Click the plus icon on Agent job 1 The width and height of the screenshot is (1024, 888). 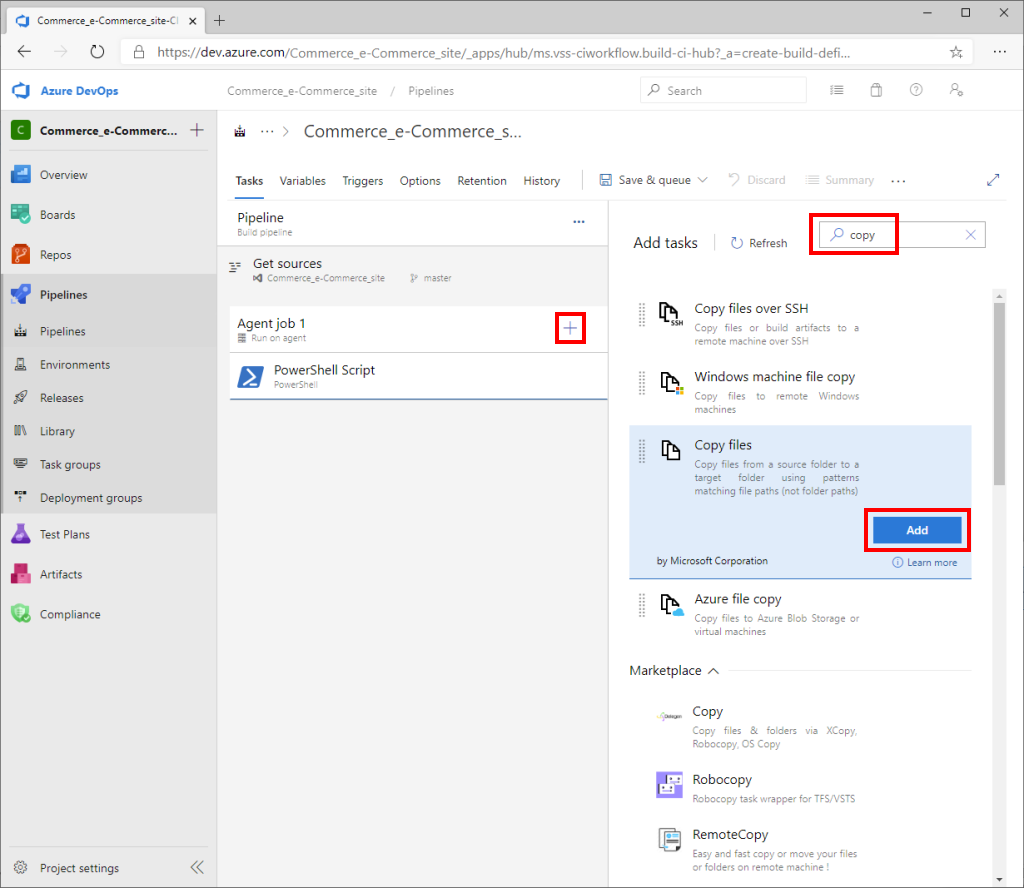[570, 327]
